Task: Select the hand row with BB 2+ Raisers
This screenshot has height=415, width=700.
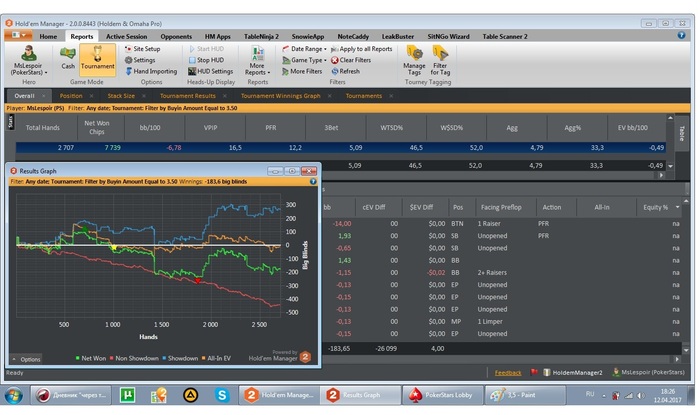Action: point(500,272)
